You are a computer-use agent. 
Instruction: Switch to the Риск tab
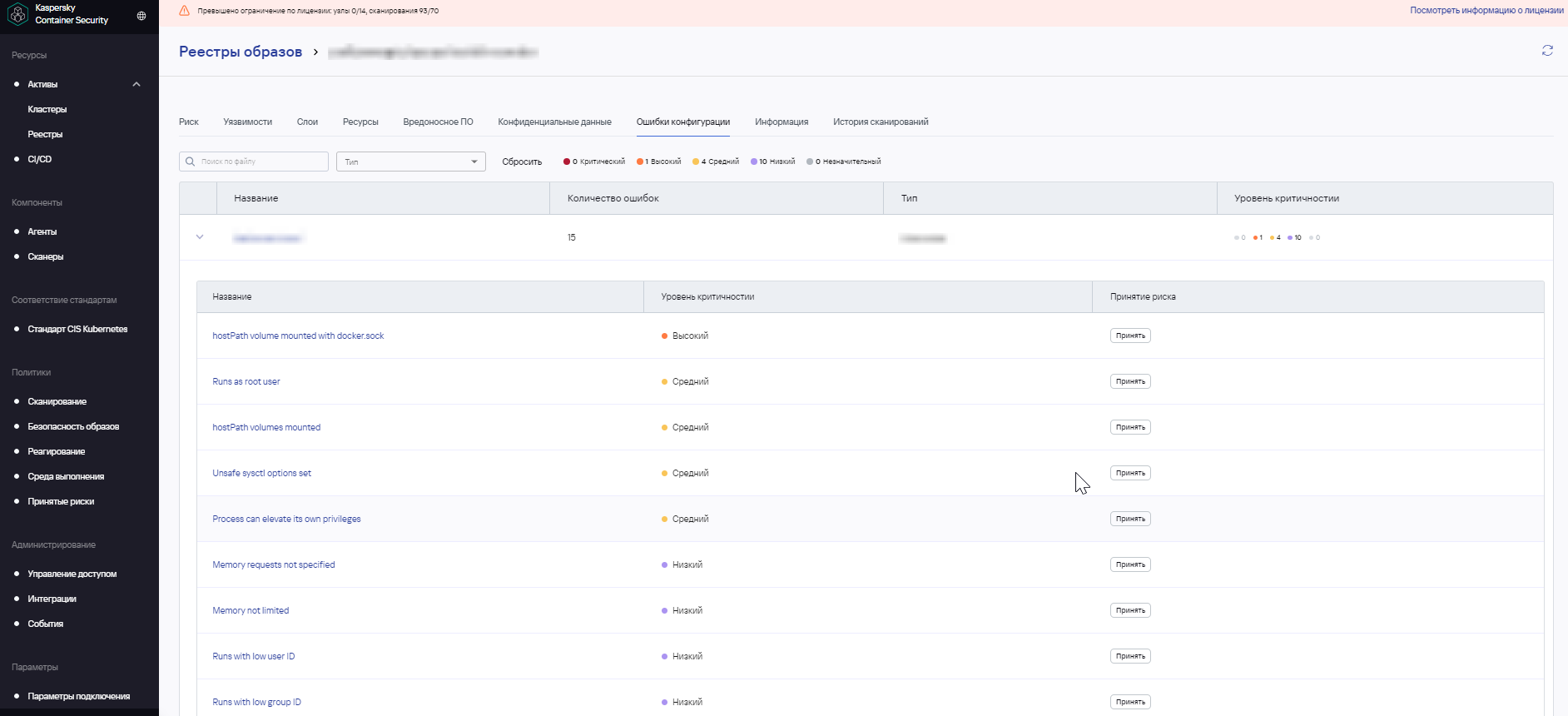pyautogui.click(x=189, y=122)
